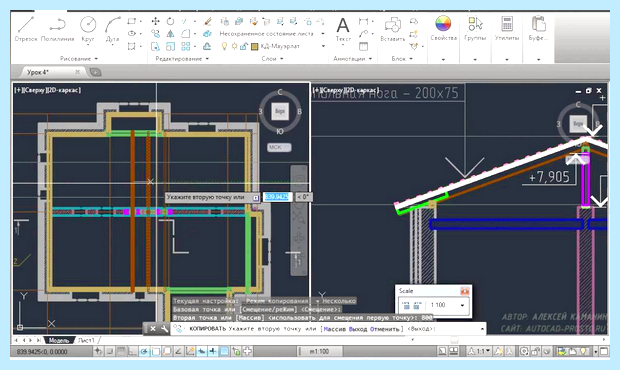Click the Текст (Text) annotation tool

coord(343,29)
